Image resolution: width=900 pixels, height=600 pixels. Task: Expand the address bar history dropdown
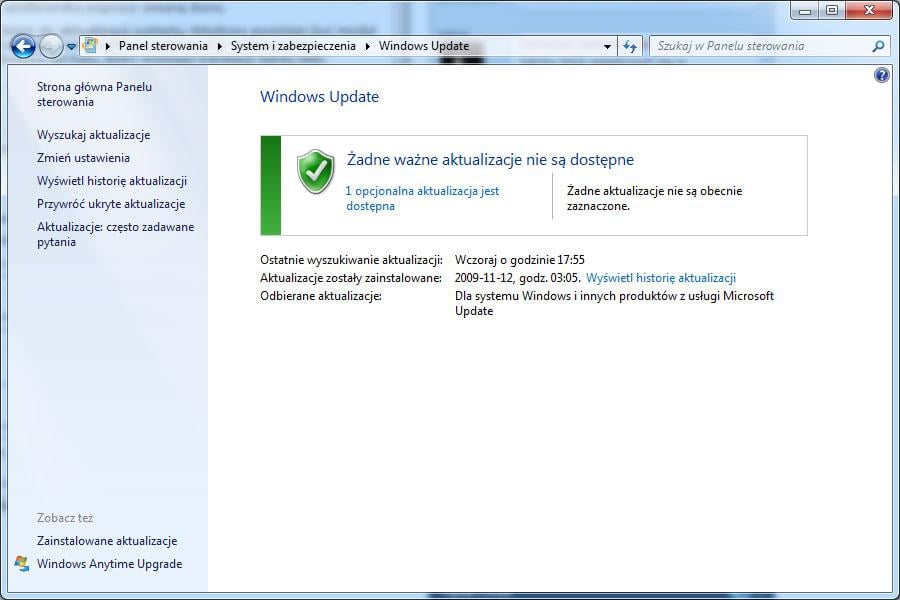coord(607,46)
